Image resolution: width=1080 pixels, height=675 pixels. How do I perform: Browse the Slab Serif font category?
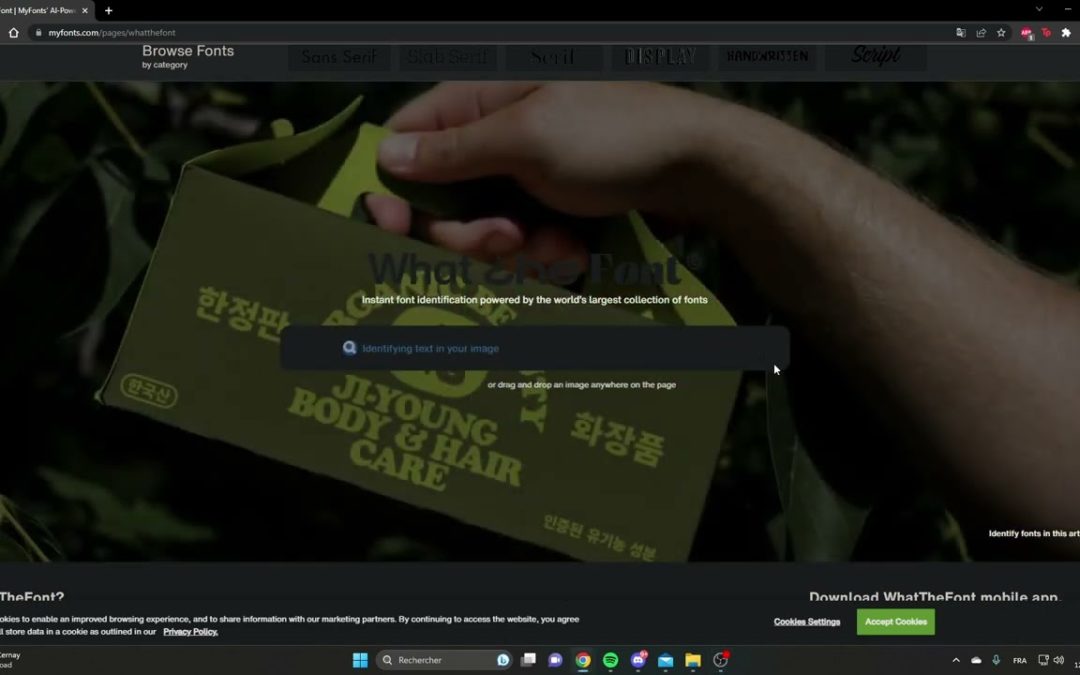[447, 56]
